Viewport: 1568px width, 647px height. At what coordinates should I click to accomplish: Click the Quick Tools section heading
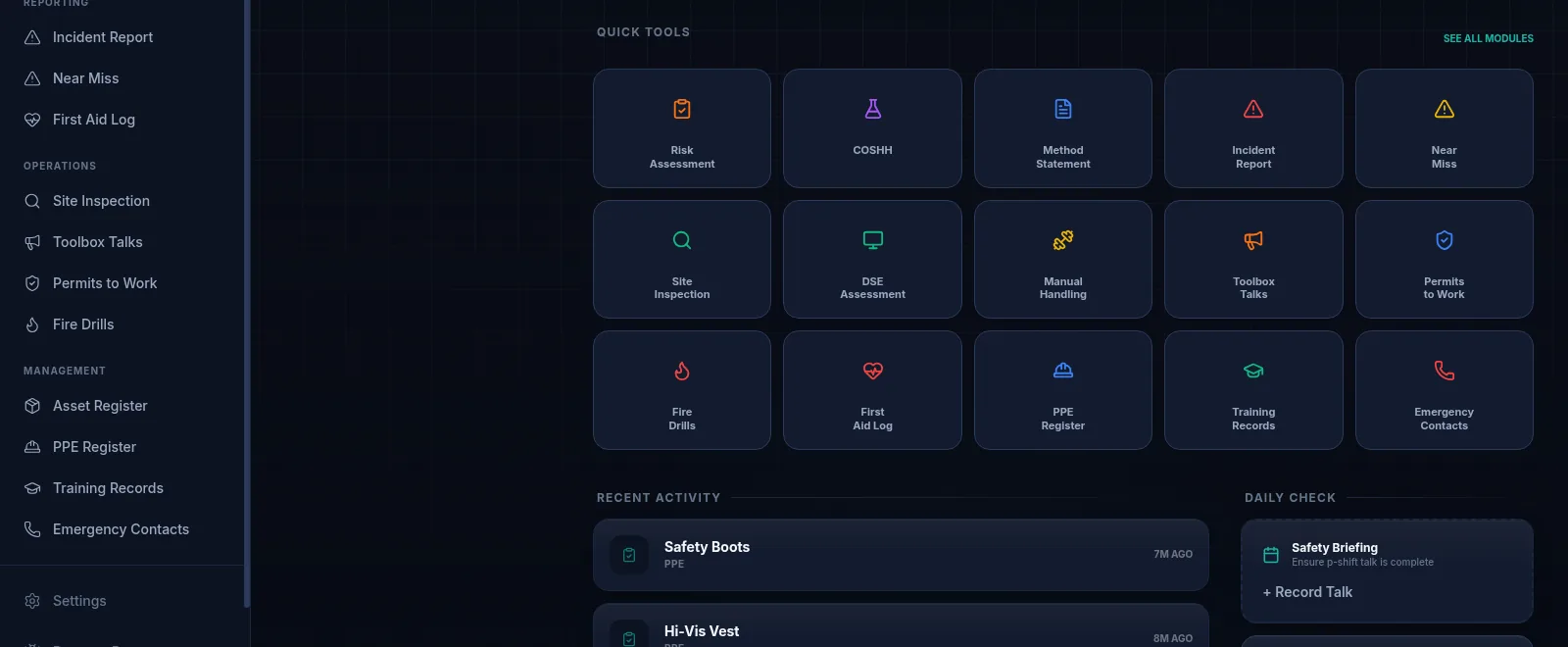pos(643,32)
